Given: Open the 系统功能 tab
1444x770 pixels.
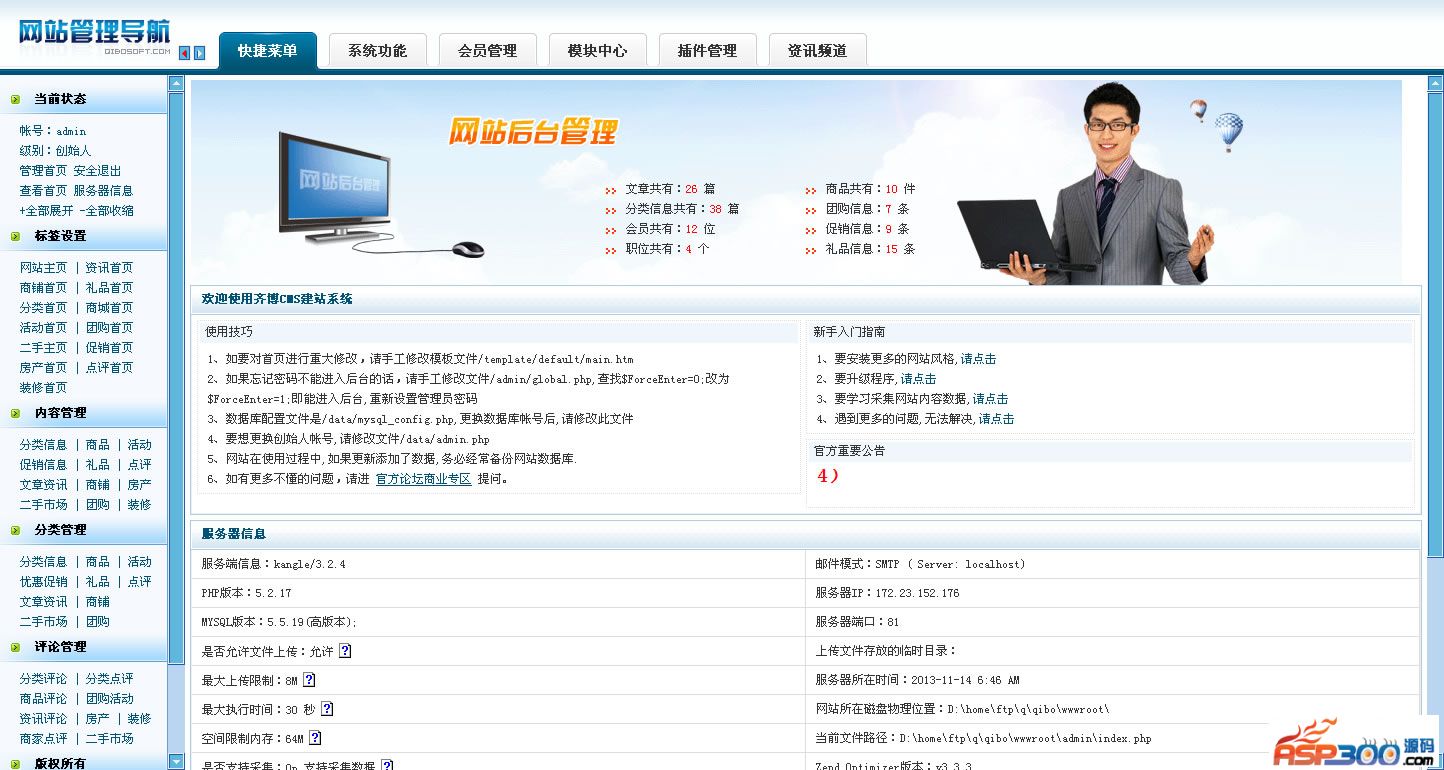Looking at the screenshot, I should (x=377, y=51).
